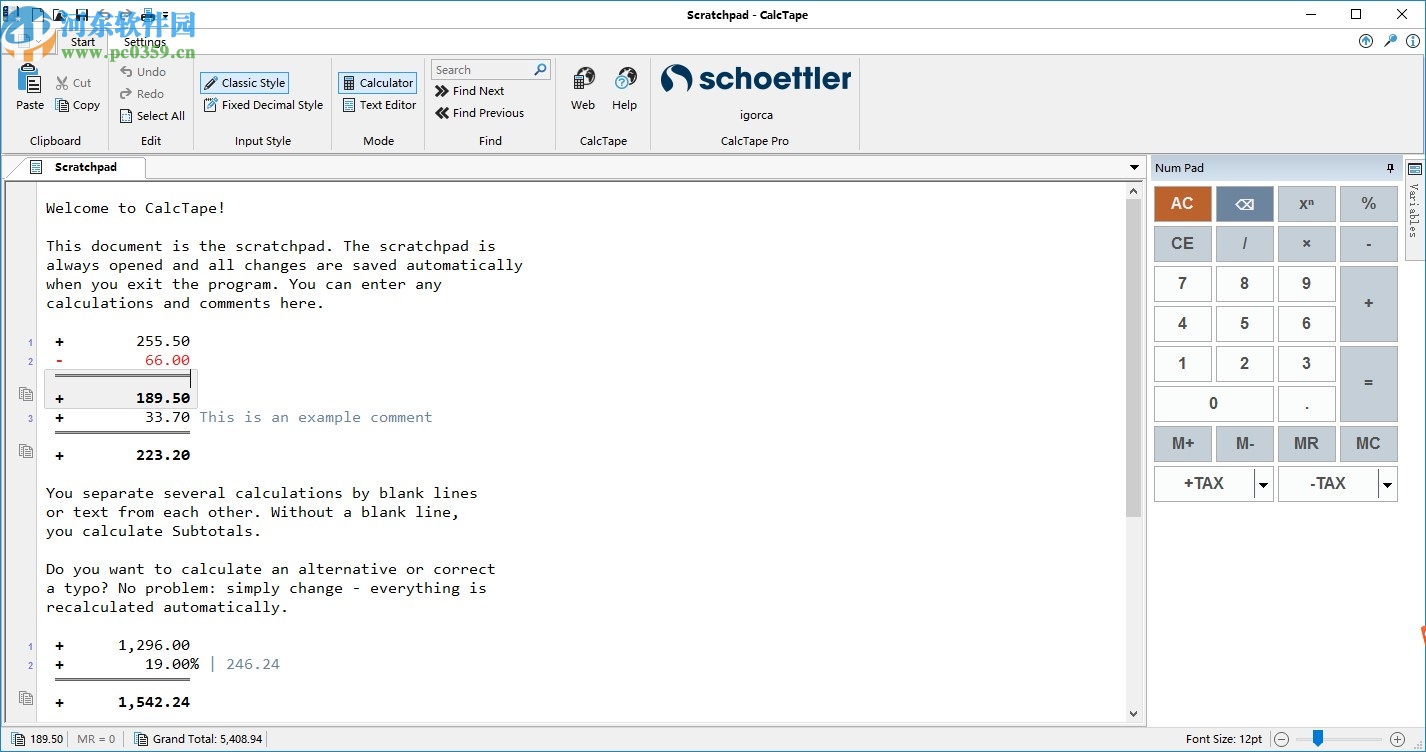Screen dimensions: 1426x752
Task: Click the 'This is an example comment' text
Action: (316, 417)
